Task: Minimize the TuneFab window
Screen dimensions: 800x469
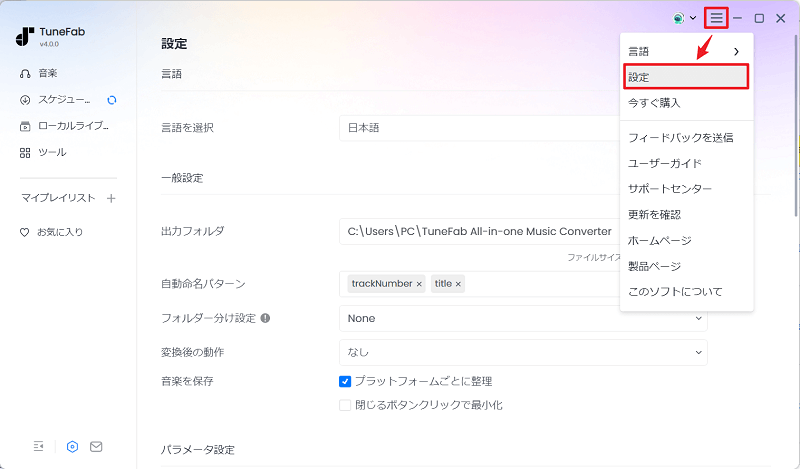Action: pos(738,18)
